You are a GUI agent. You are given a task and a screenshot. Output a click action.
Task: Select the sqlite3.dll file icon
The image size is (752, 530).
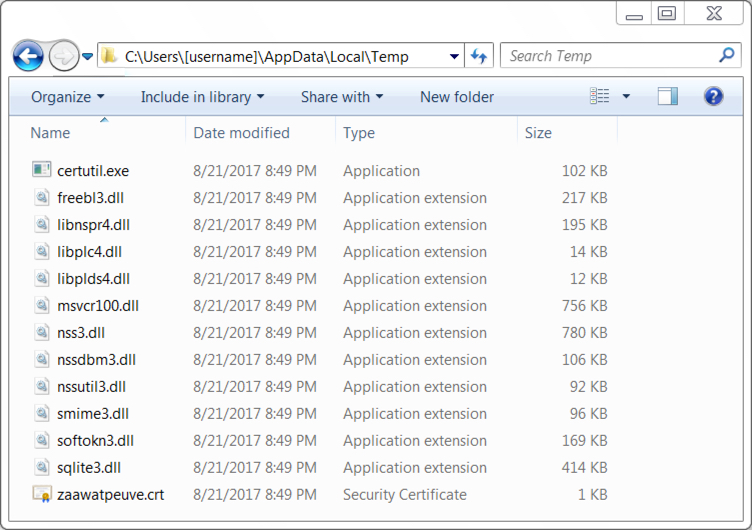42,467
